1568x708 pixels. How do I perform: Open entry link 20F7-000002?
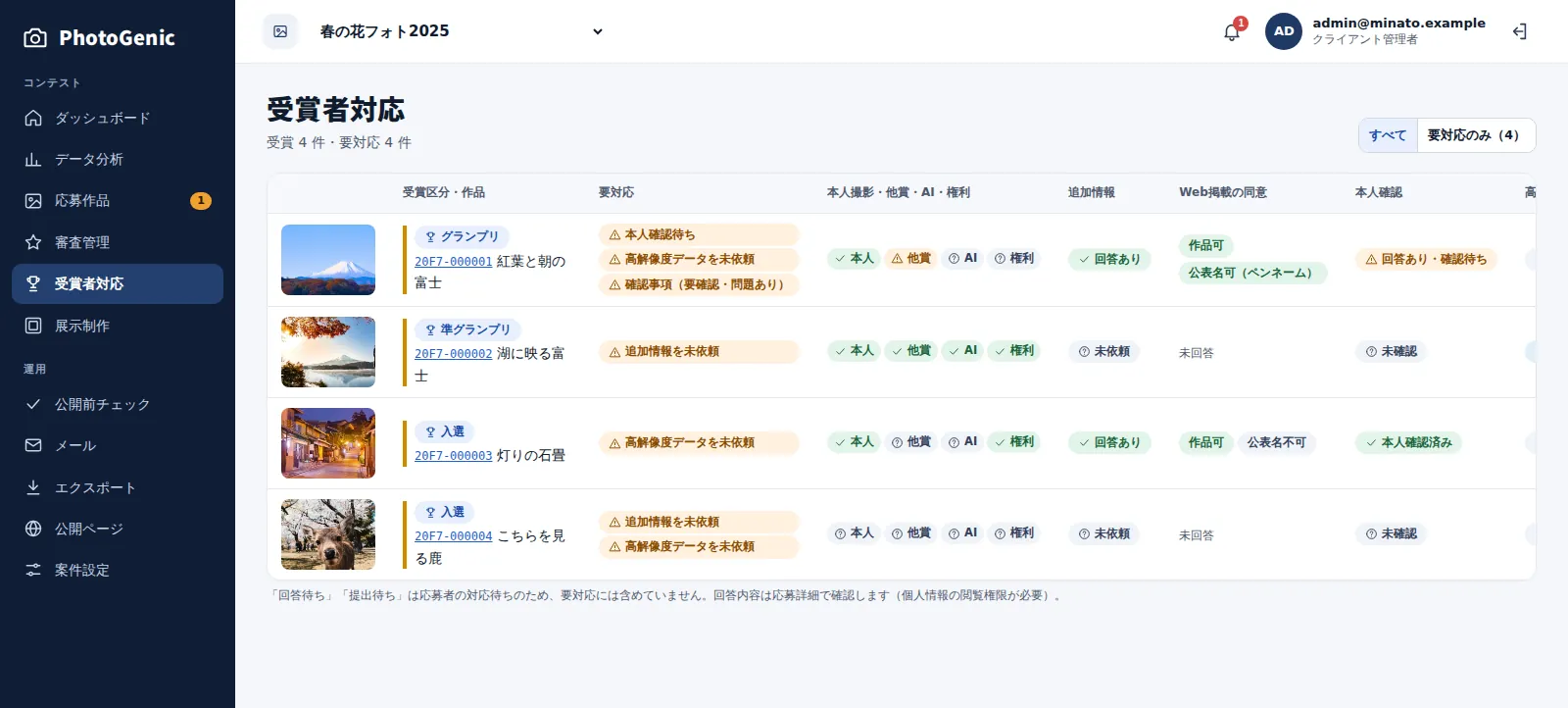point(453,354)
